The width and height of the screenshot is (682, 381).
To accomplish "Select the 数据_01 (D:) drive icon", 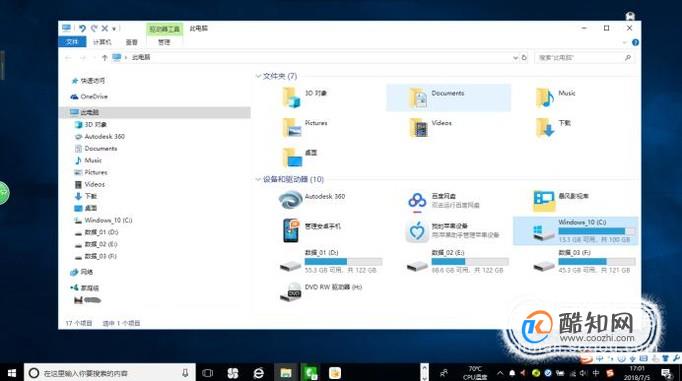I will (291, 265).
